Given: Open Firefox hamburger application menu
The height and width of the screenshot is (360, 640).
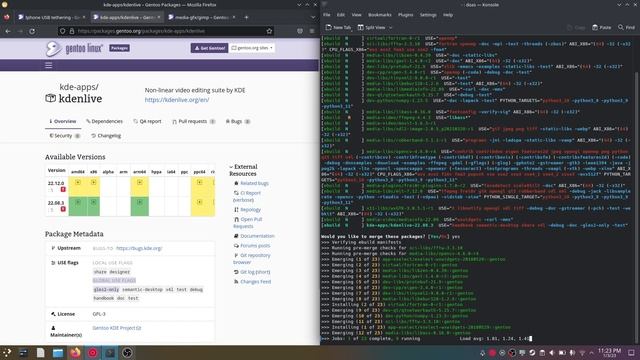Looking at the screenshot, I should coord(312,31).
